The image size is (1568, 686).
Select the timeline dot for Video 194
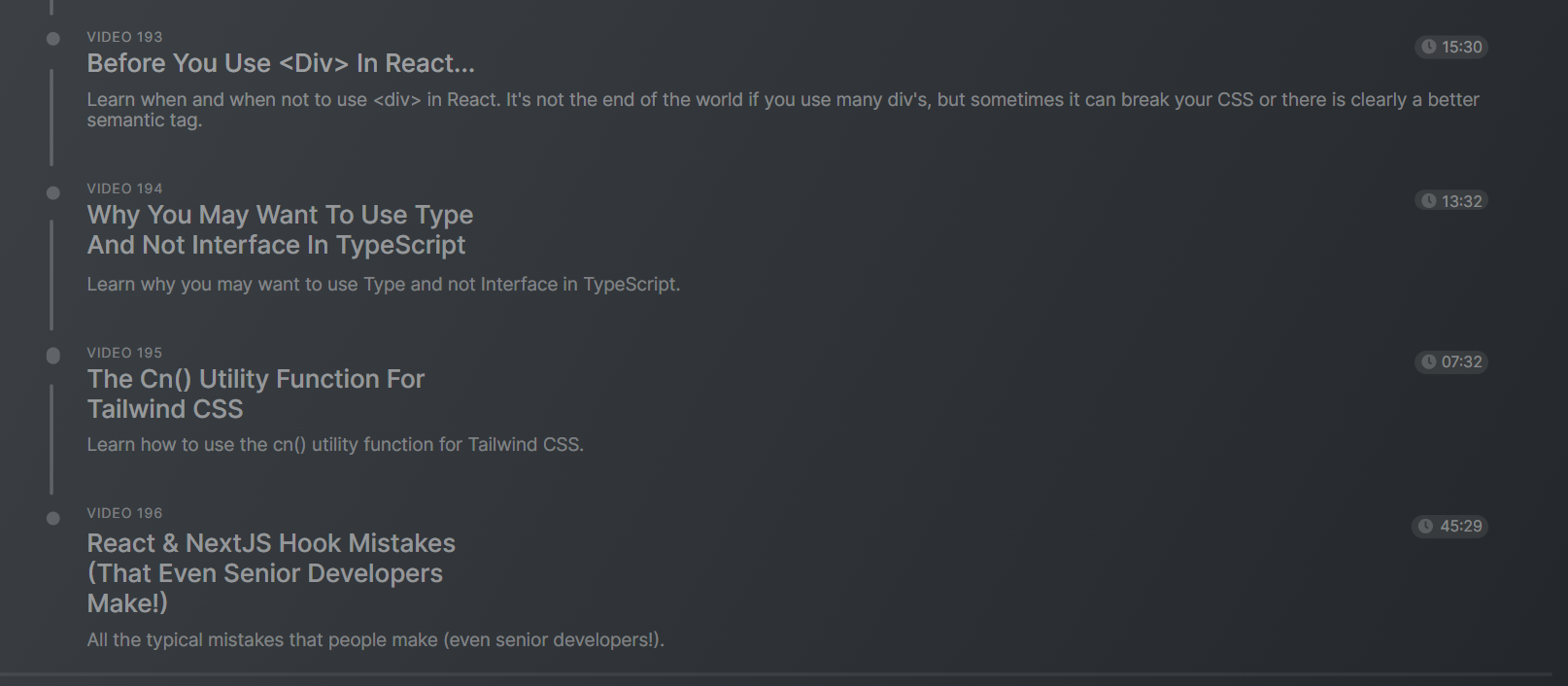coord(53,192)
